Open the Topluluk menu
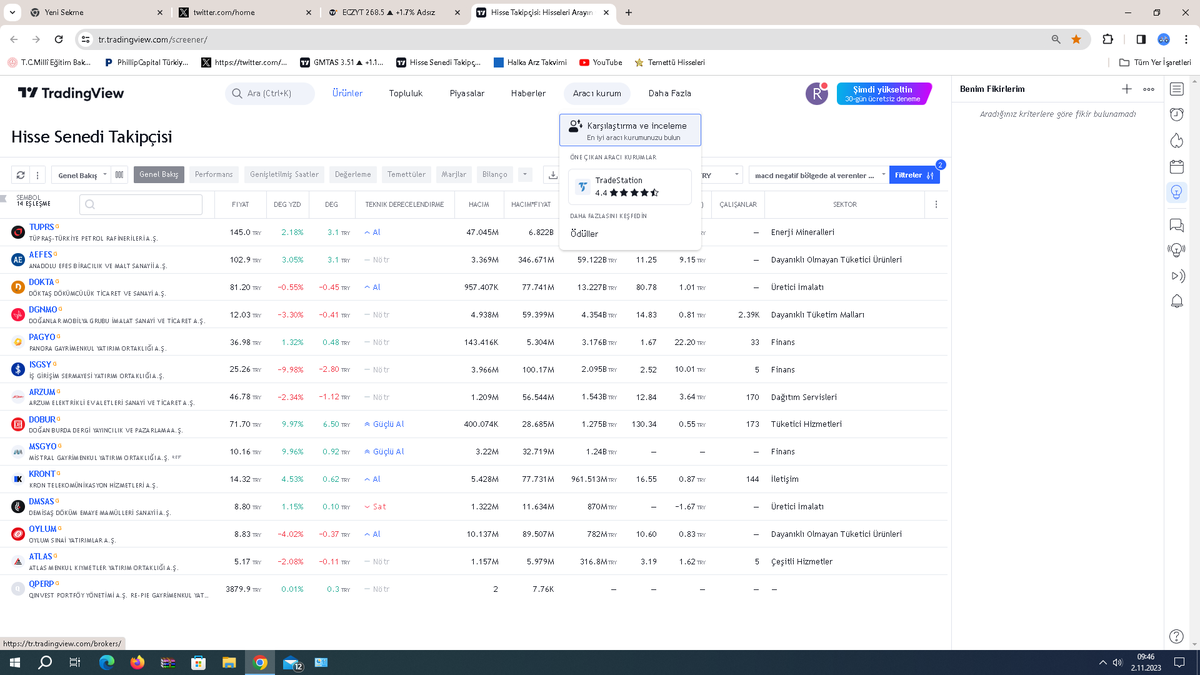The image size is (1200, 675). (x=406, y=93)
